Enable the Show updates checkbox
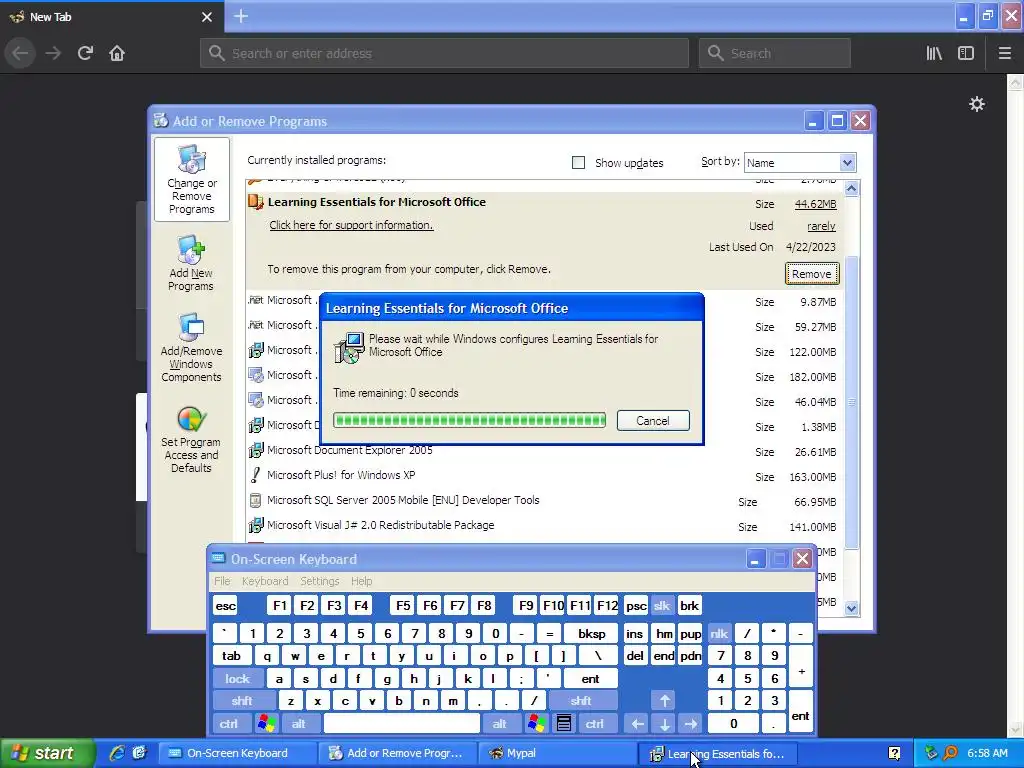The width and height of the screenshot is (1024, 768). click(x=579, y=162)
